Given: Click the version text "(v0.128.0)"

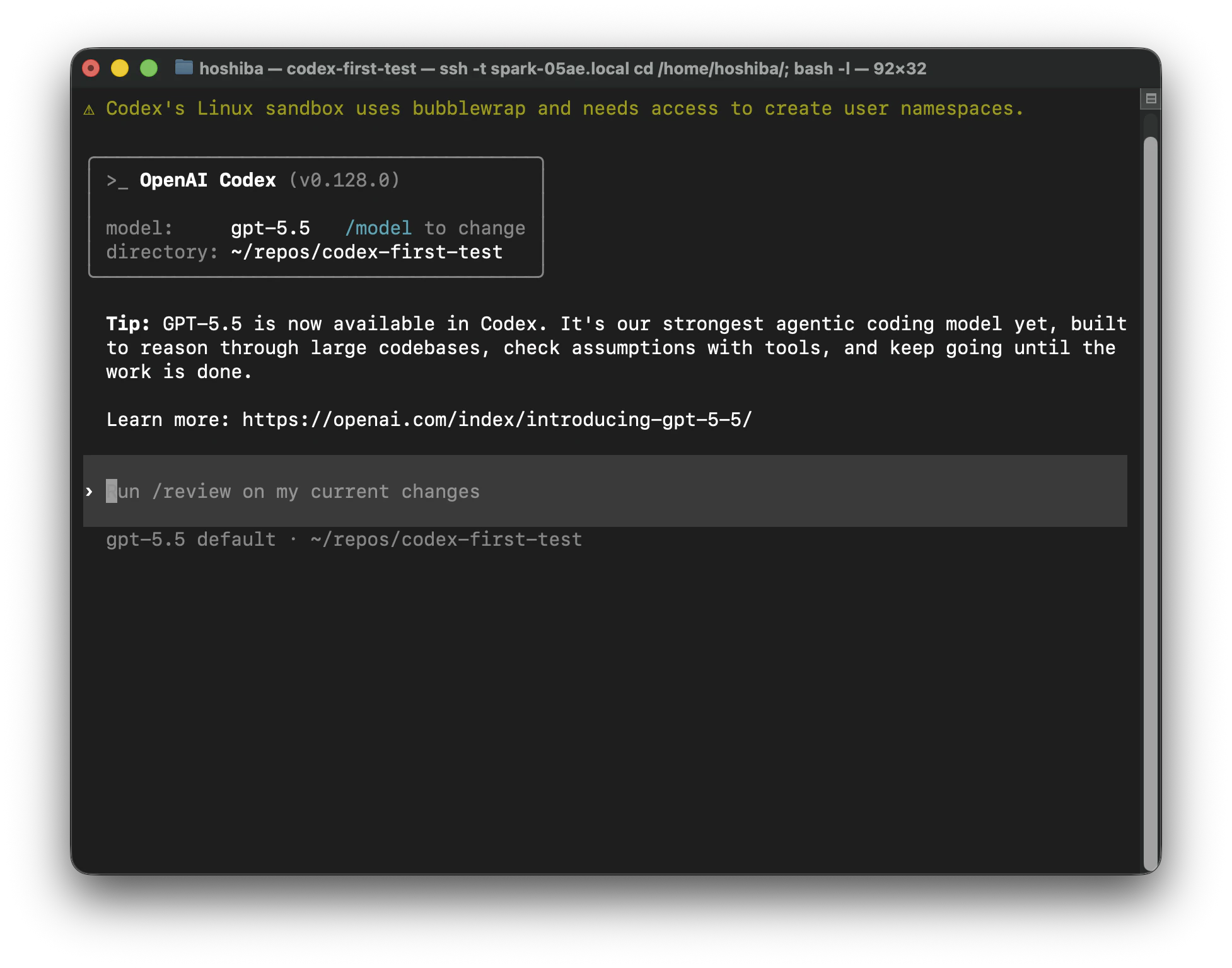Looking at the screenshot, I should pyautogui.click(x=344, y=180).
